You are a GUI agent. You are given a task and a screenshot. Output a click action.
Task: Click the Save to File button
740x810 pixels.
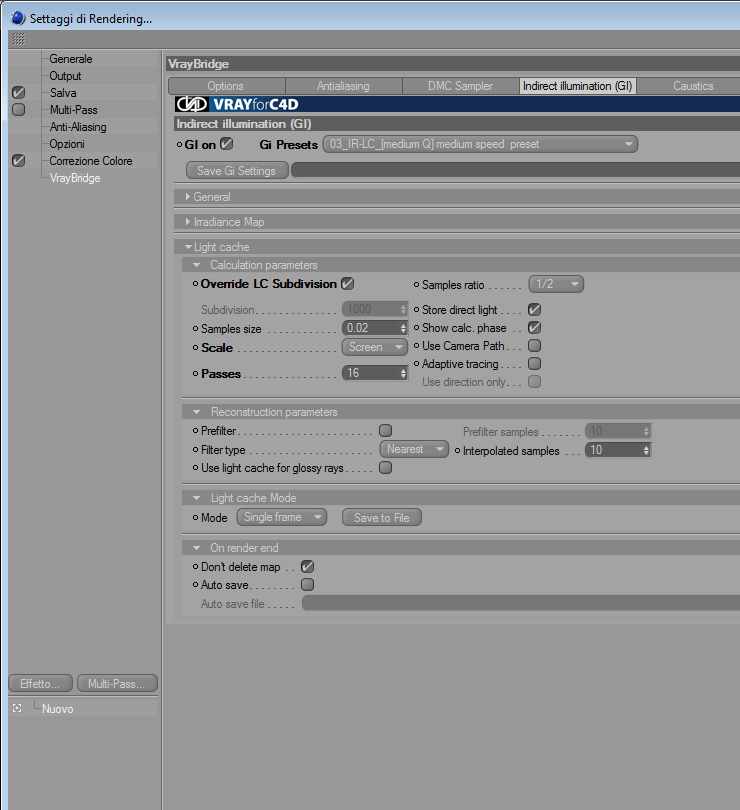click(x=381, y=517)
